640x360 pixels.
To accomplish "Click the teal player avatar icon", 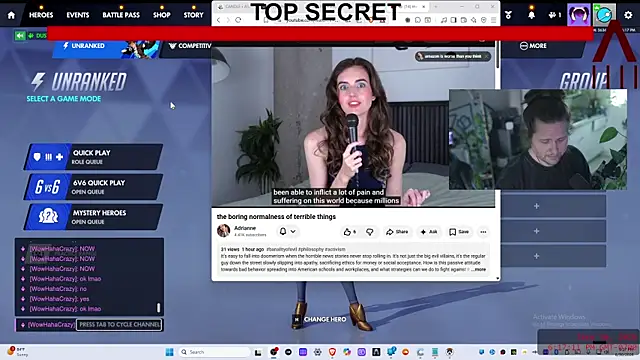I will pos(604,15).
